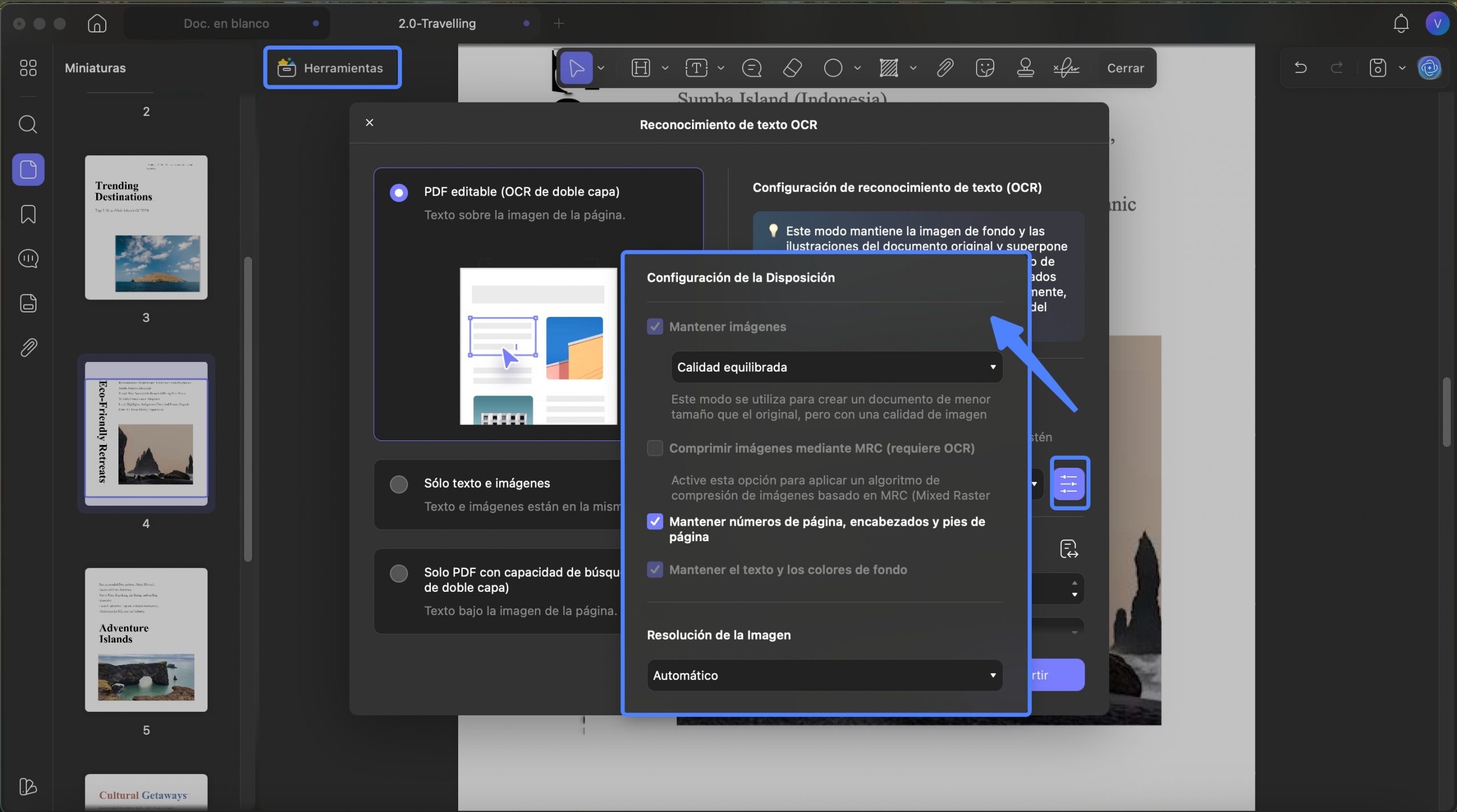Add a new tab with plus

tap(558, 23)
